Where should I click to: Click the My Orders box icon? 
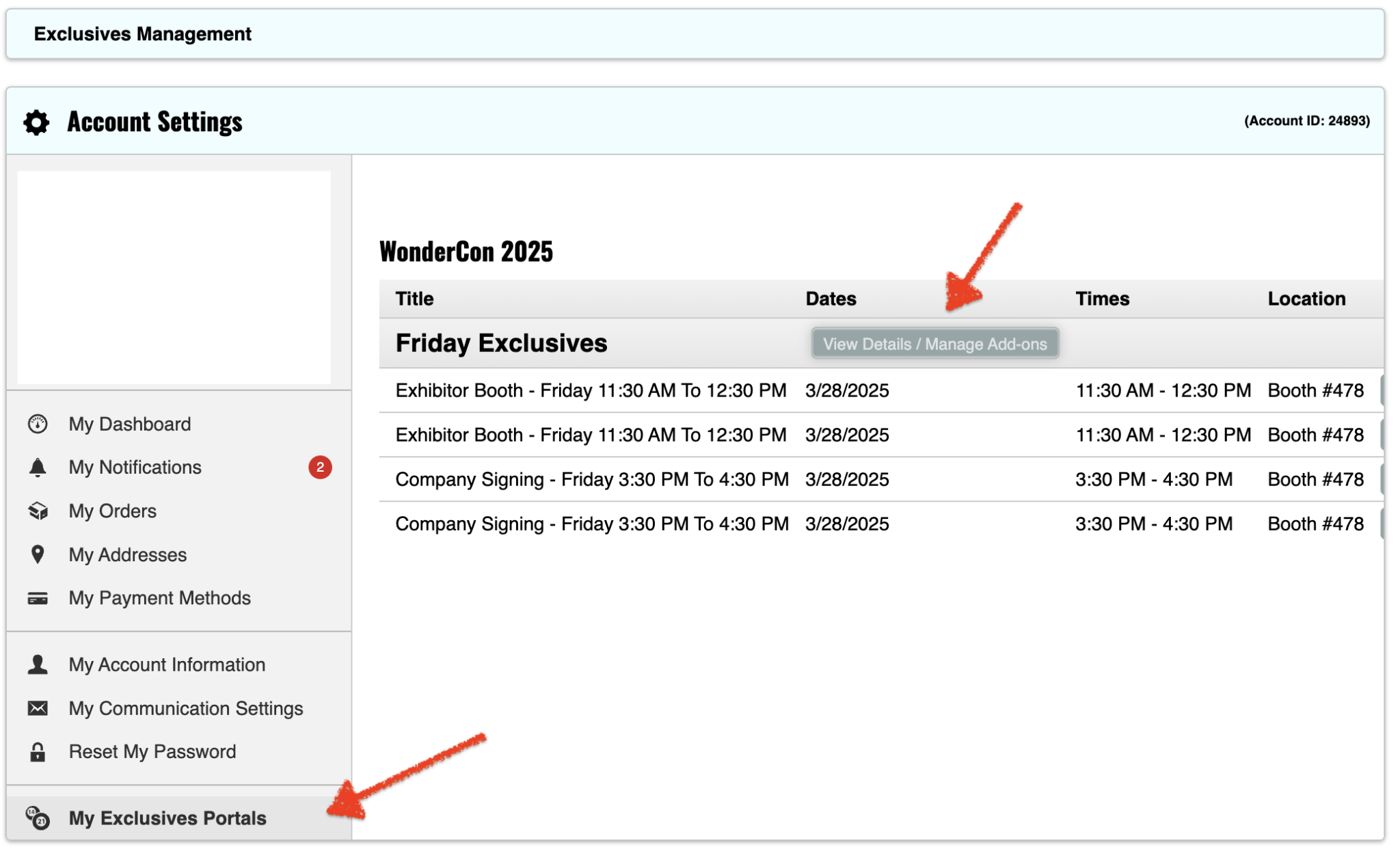click(x=38, y=511)
